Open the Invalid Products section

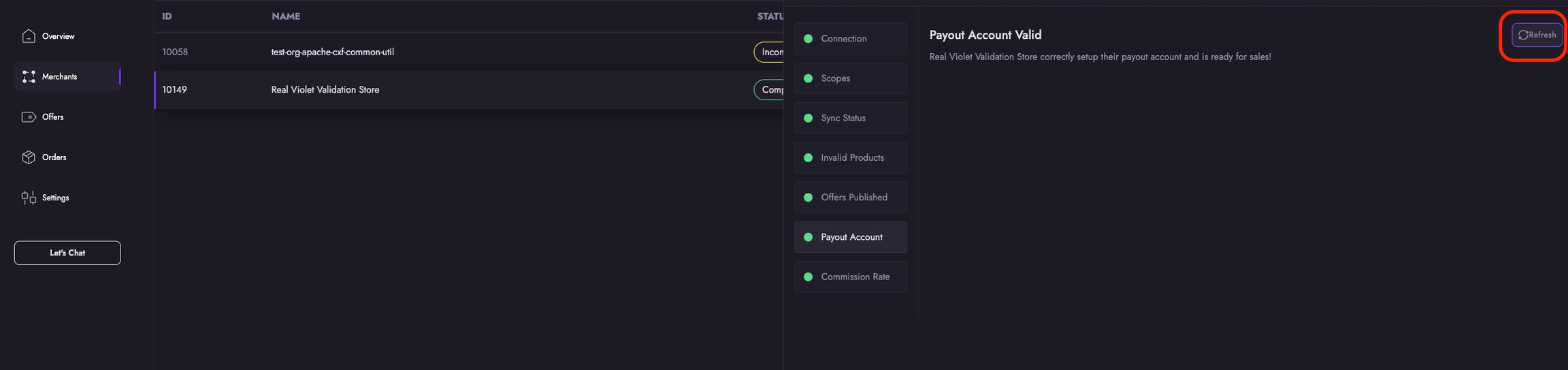coord(850,157)
